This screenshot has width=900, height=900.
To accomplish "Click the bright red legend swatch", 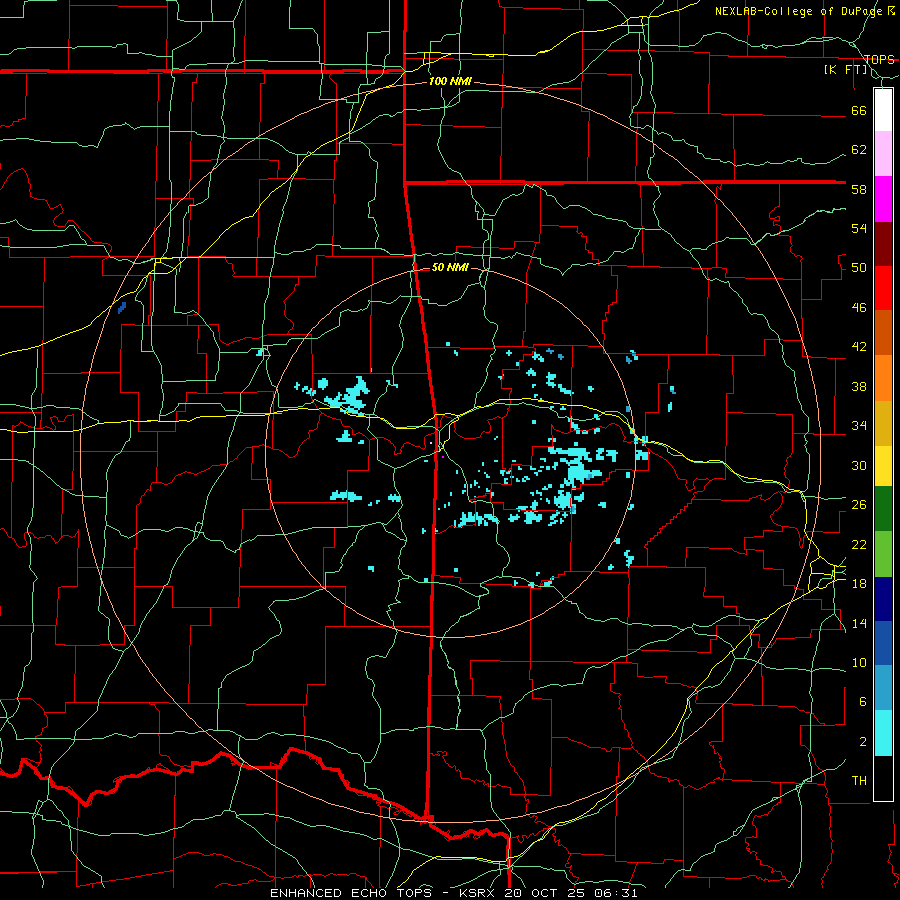I will (x=883, y=288).
